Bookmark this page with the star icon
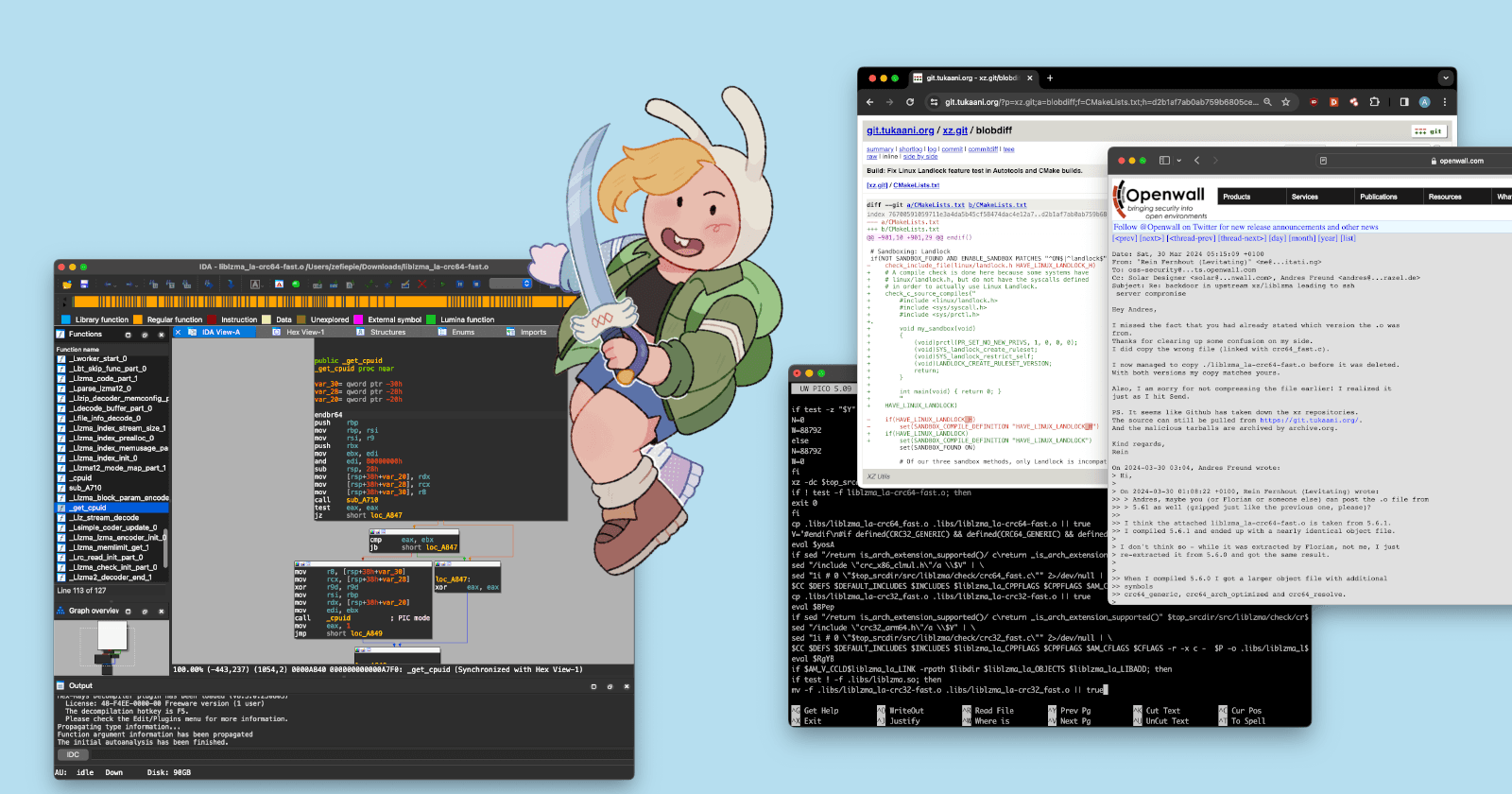 coord(1285,102)
